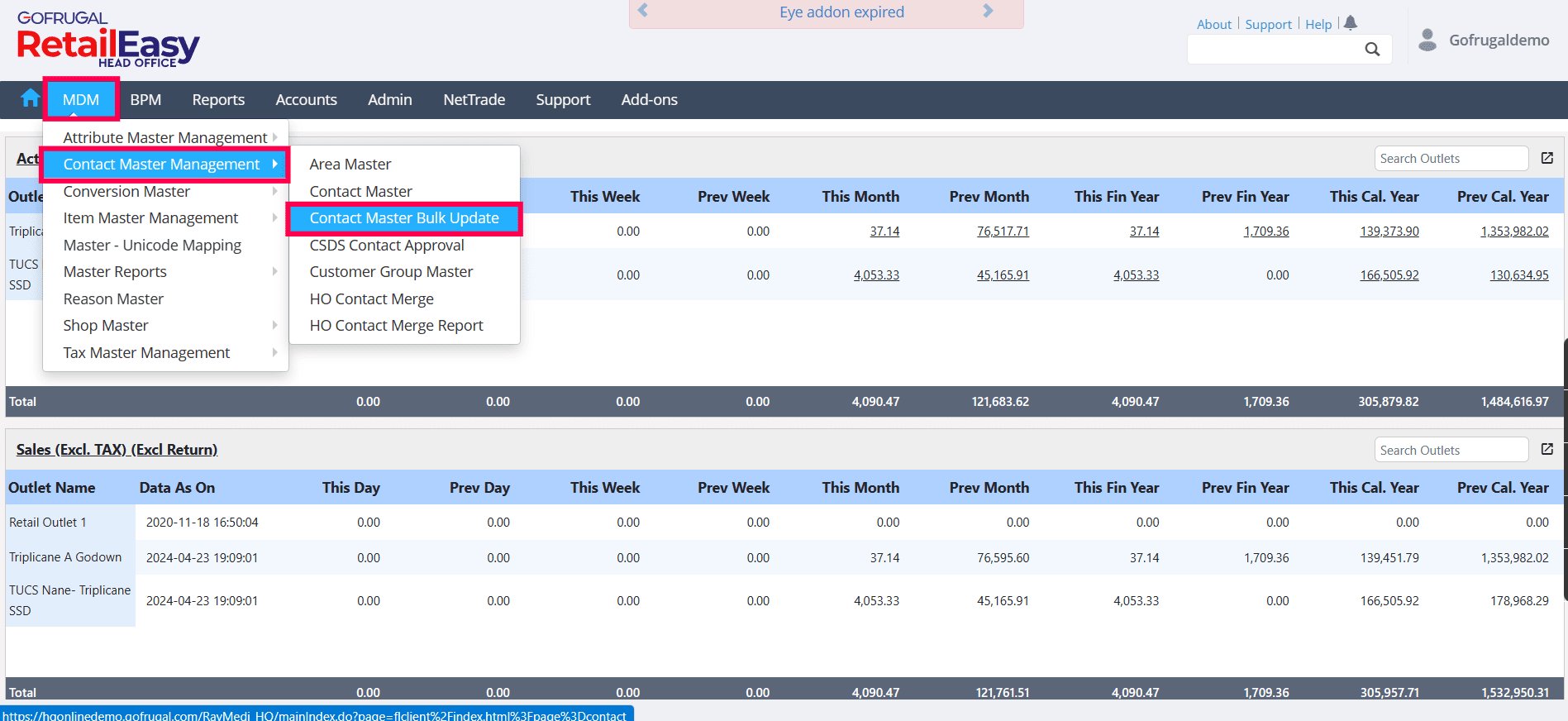
Task: Open the NetTrade menu
Action: [x=474, y=100]
